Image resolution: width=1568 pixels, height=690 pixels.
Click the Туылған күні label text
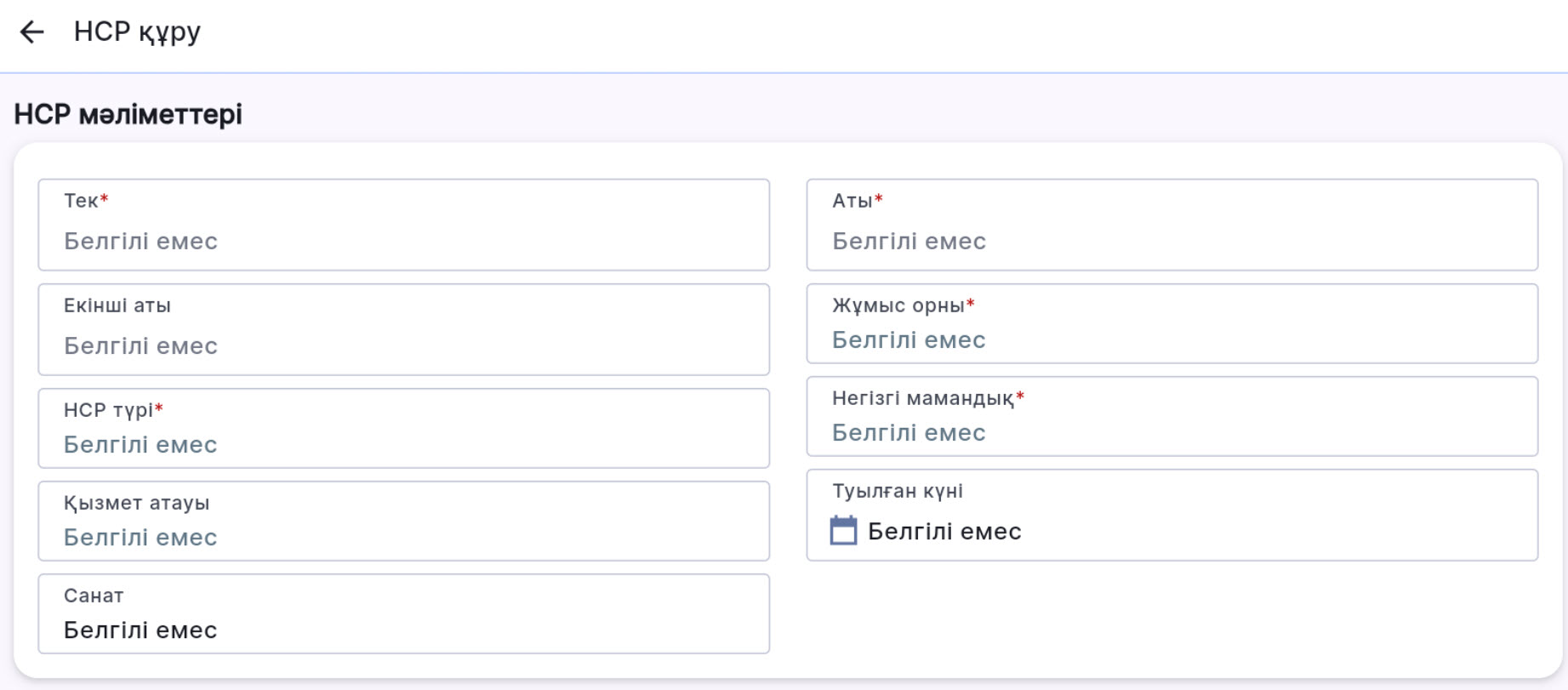coord(898,491)
